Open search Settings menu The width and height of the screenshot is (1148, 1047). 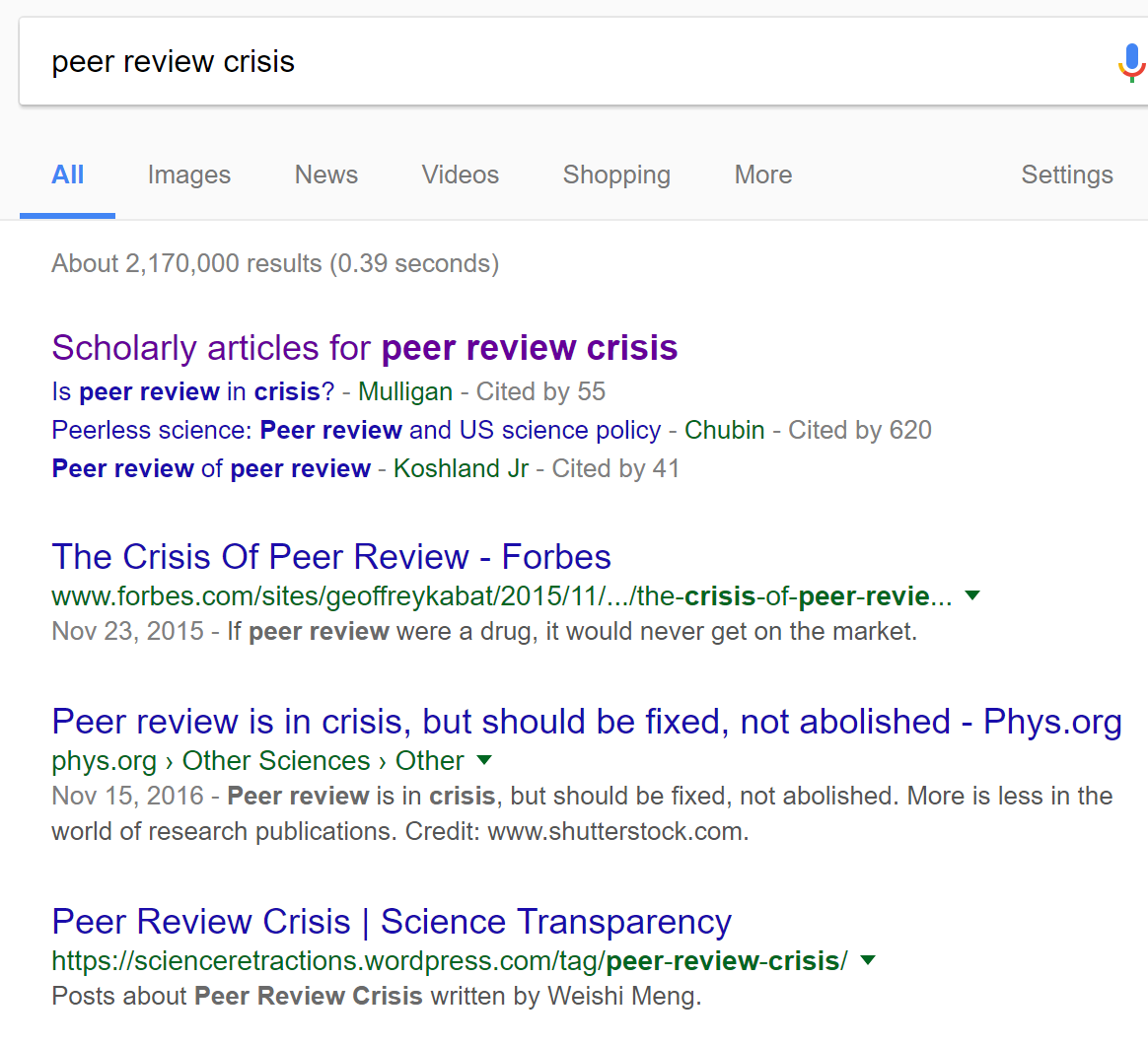[1066, 174]
